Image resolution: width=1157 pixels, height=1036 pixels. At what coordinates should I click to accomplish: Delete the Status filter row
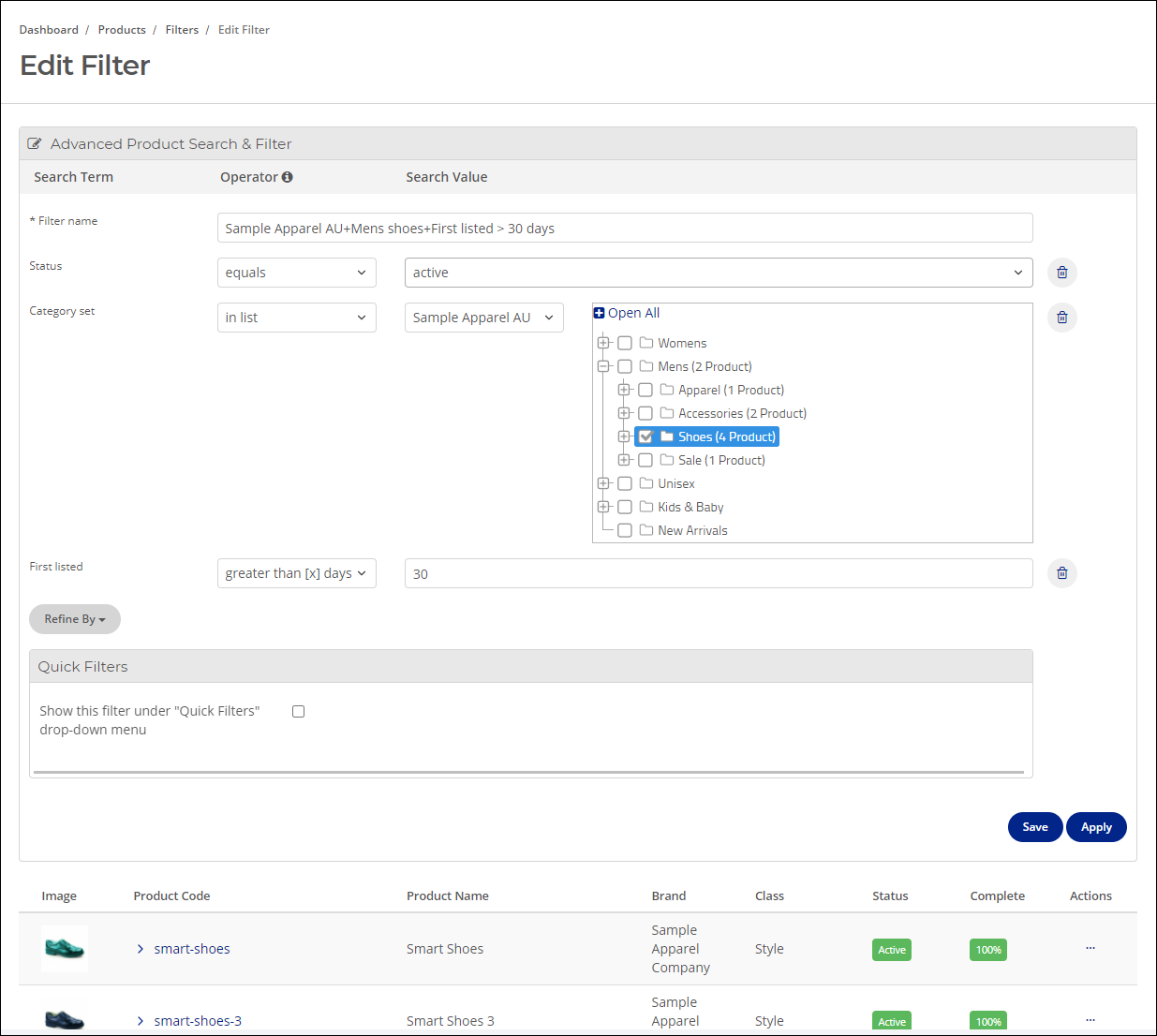point(1062,273)
